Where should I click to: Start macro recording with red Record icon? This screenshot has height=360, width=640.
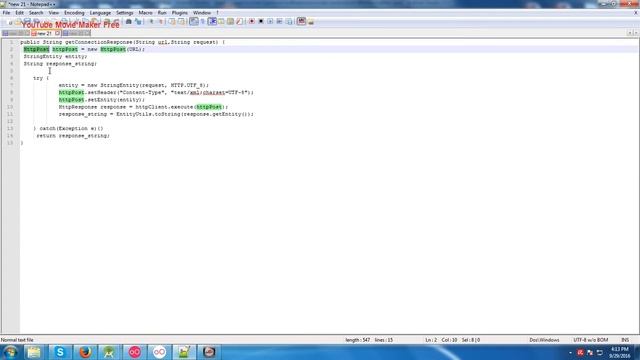pos(251,21)
